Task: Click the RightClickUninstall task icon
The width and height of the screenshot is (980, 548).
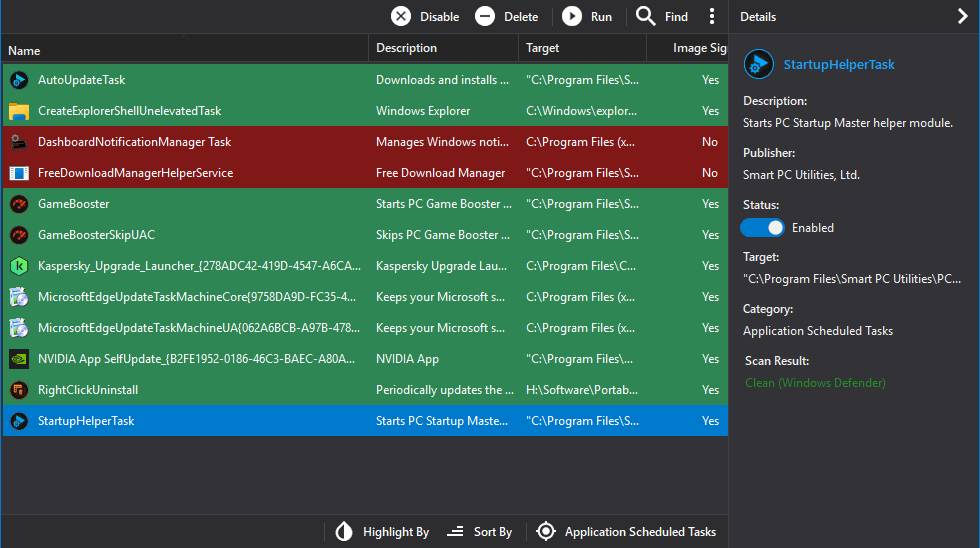Action: pos(18,390)
